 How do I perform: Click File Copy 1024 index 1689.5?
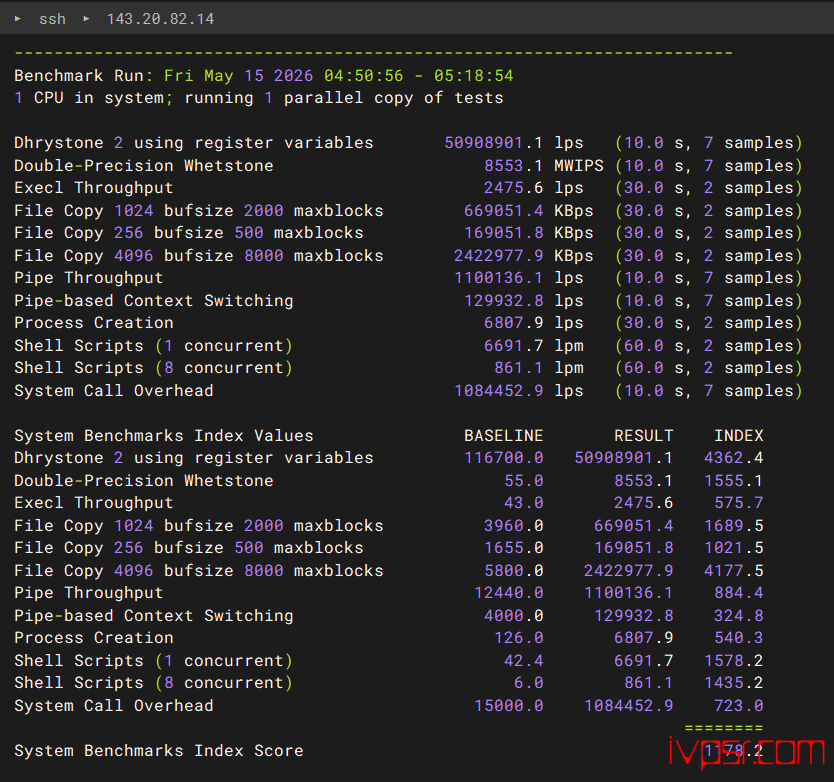(733, 526)
